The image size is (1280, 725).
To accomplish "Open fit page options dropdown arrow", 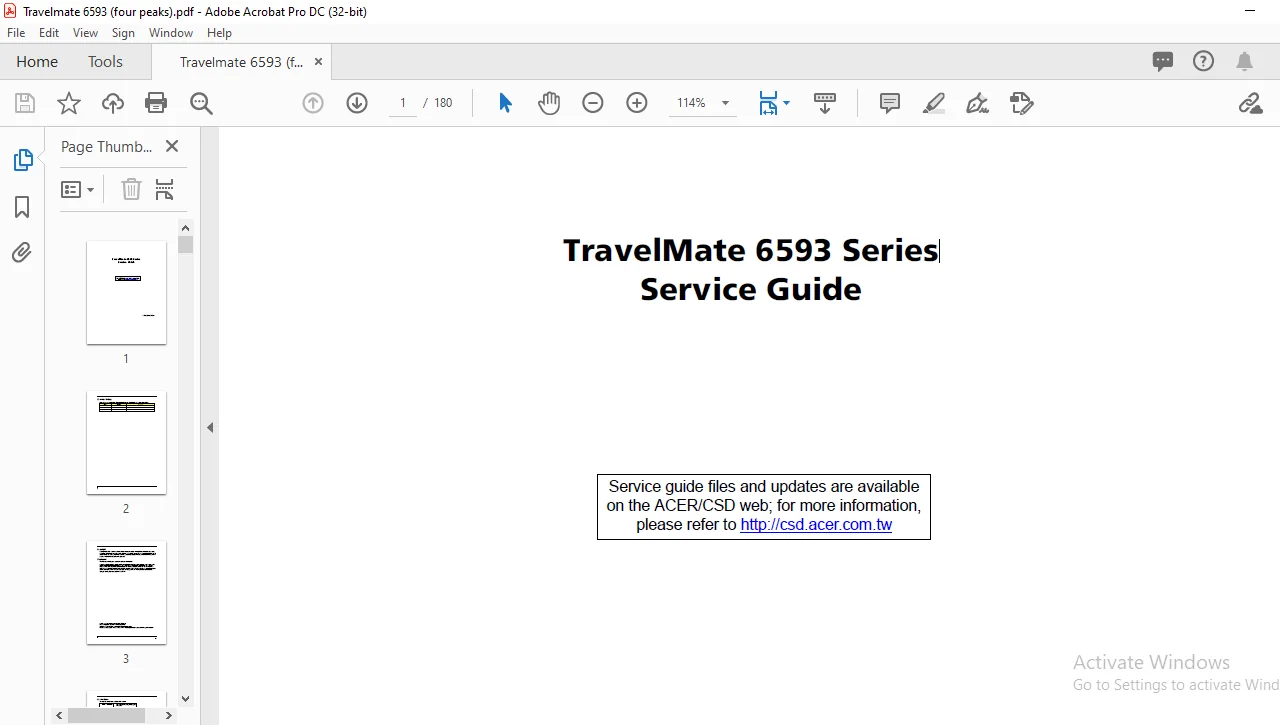I will (x=786, y=103).
